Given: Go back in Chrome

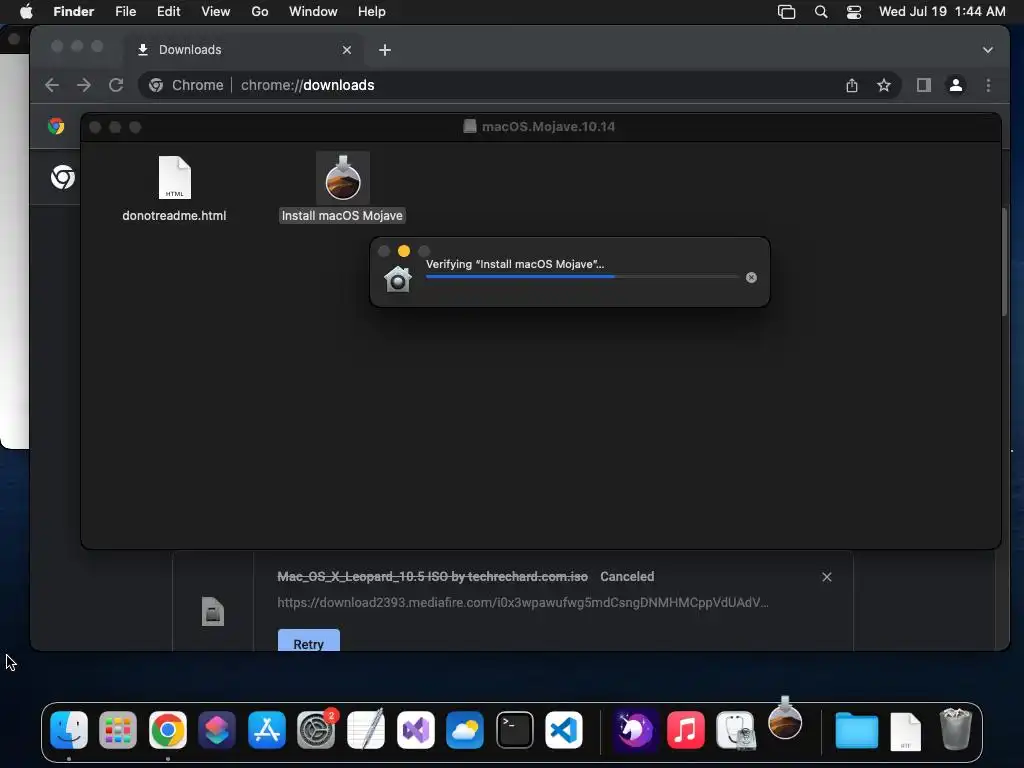Looking at the screenshot, I should click(52, 85).
